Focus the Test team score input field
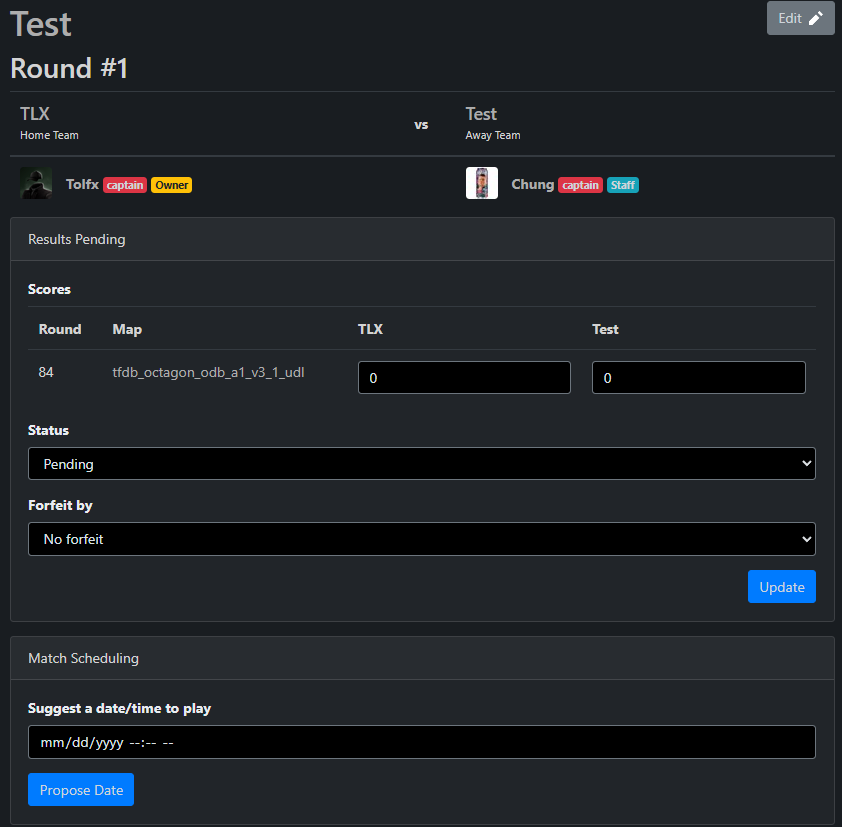The width and height of the screenshot is (842, 827). (x=698, y=378)
